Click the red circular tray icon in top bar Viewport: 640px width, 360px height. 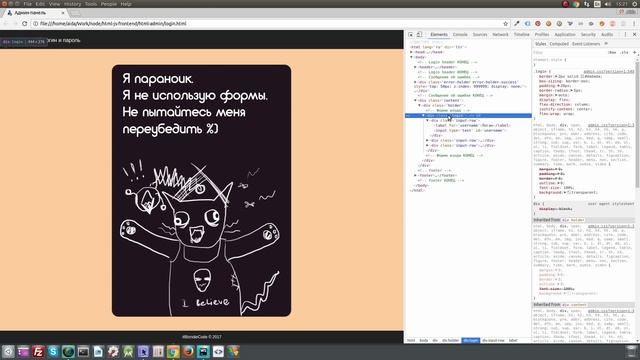[565, 4]
